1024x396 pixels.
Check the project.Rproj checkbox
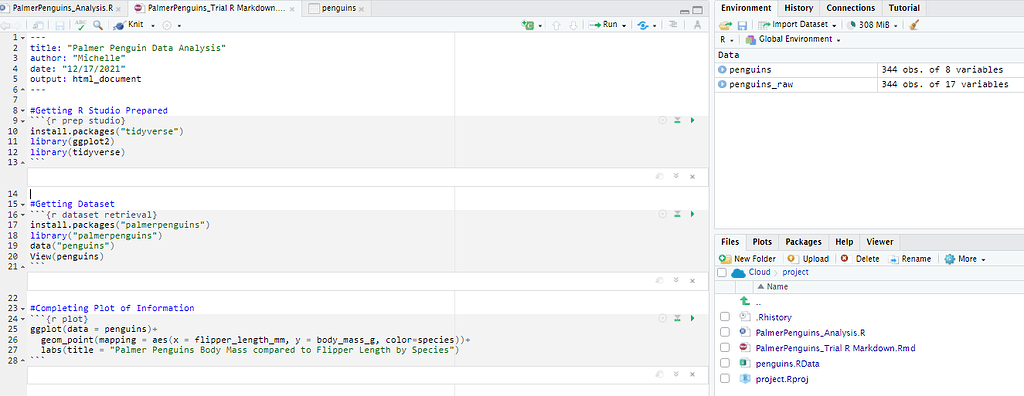pyautogui.click(x=724, y=378)
